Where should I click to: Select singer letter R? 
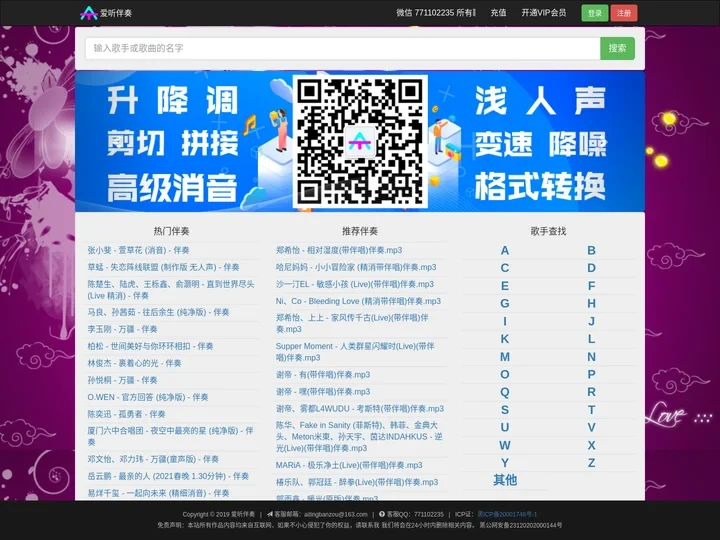pyautogui.click(x=591, y=392)
